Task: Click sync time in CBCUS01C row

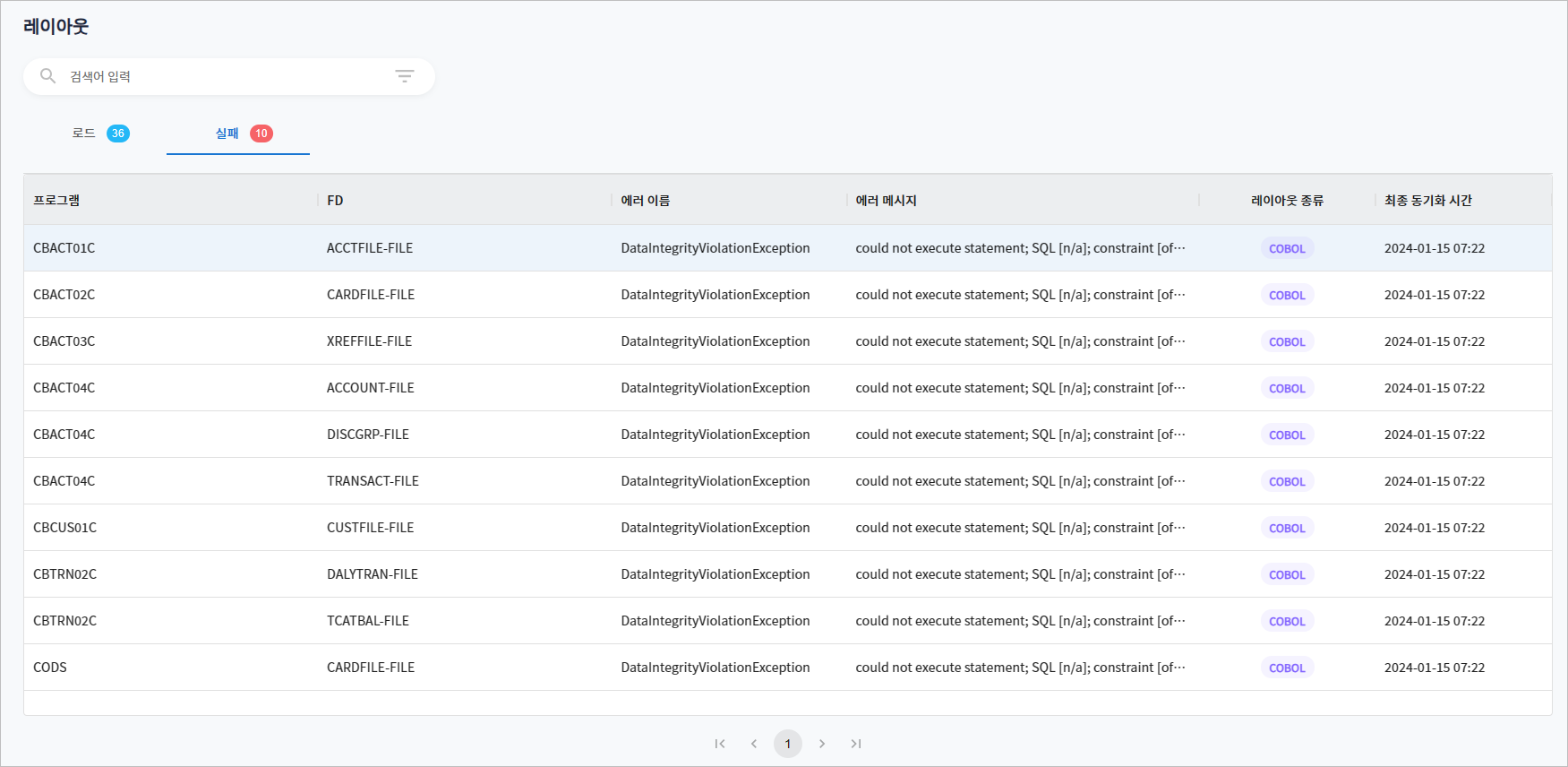Action: [x=1435, y=528]
